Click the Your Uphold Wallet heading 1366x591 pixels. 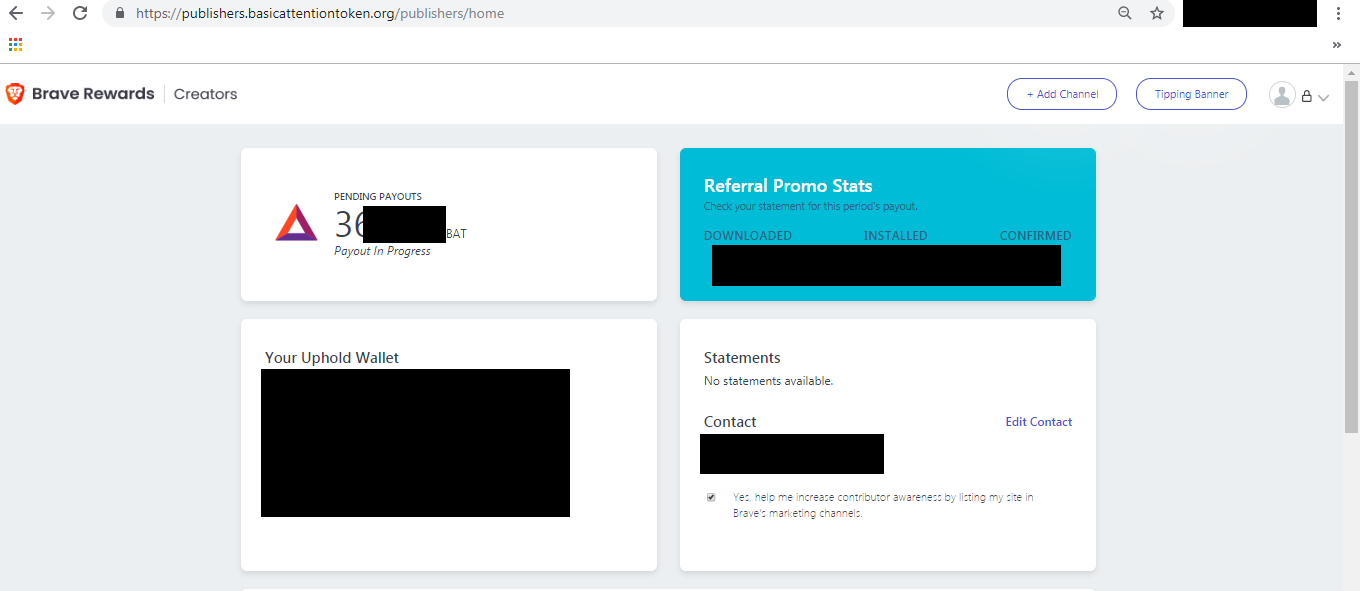tap(332, 358)
